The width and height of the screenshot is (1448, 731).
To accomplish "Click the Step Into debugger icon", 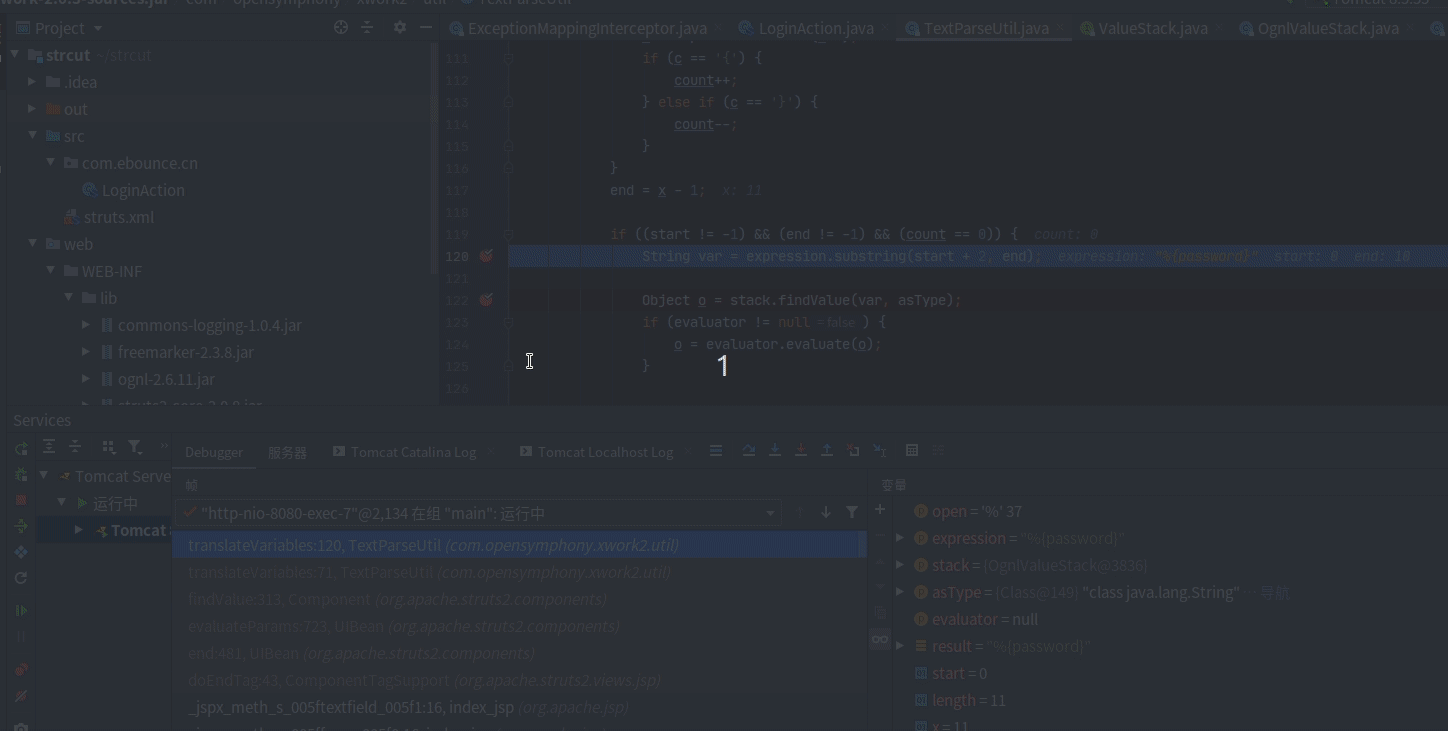I will 775,451.
